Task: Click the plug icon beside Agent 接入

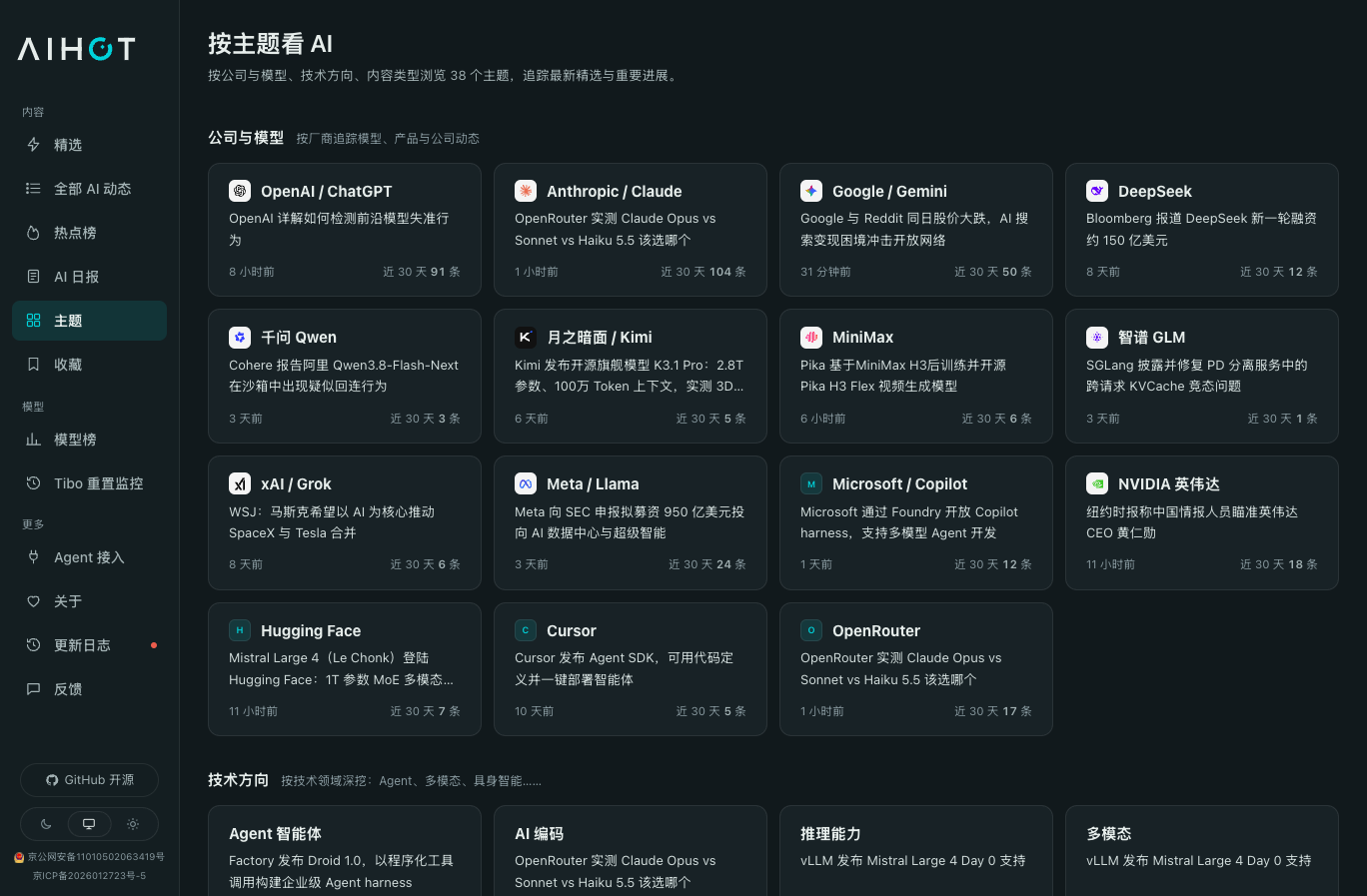Action: 33,557
